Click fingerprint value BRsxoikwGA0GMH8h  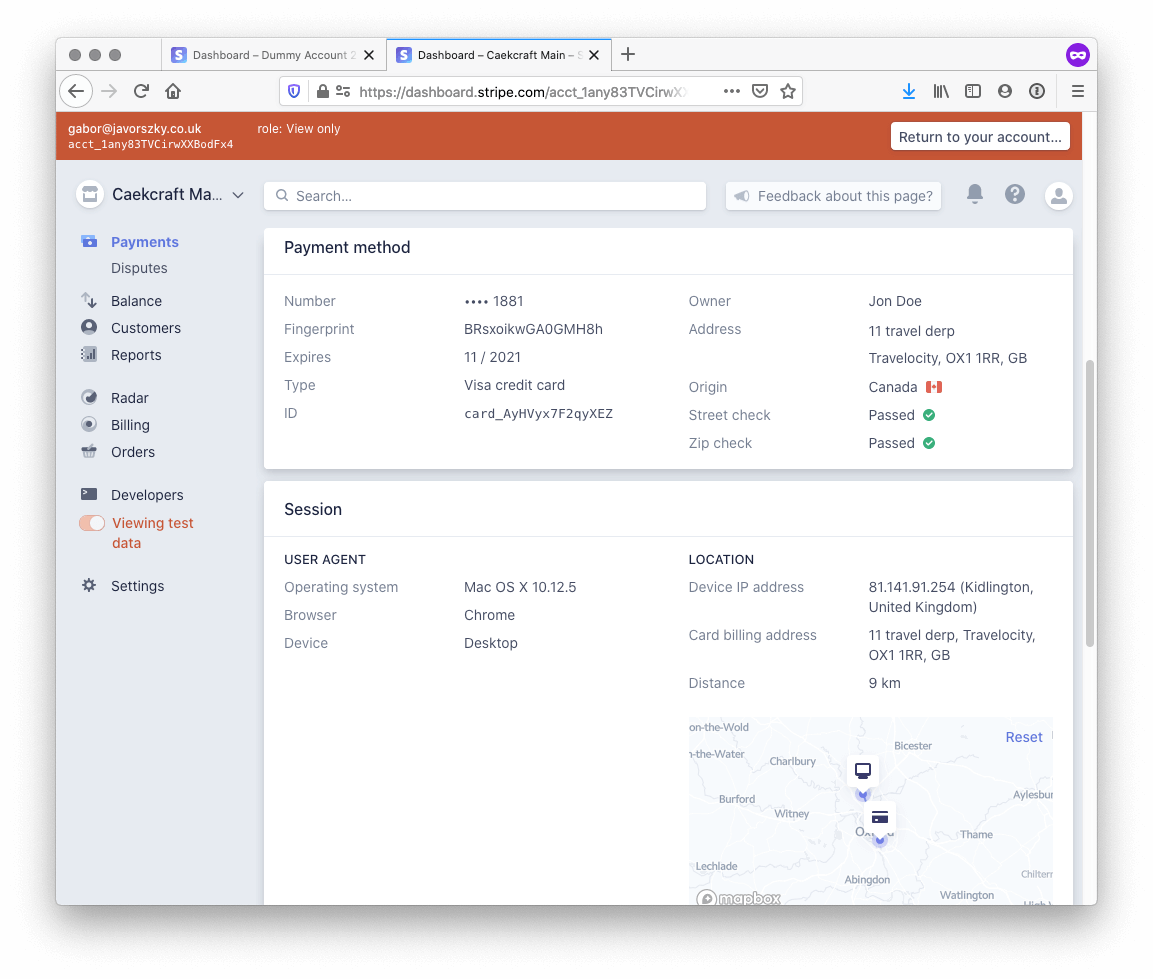point(533,330)
